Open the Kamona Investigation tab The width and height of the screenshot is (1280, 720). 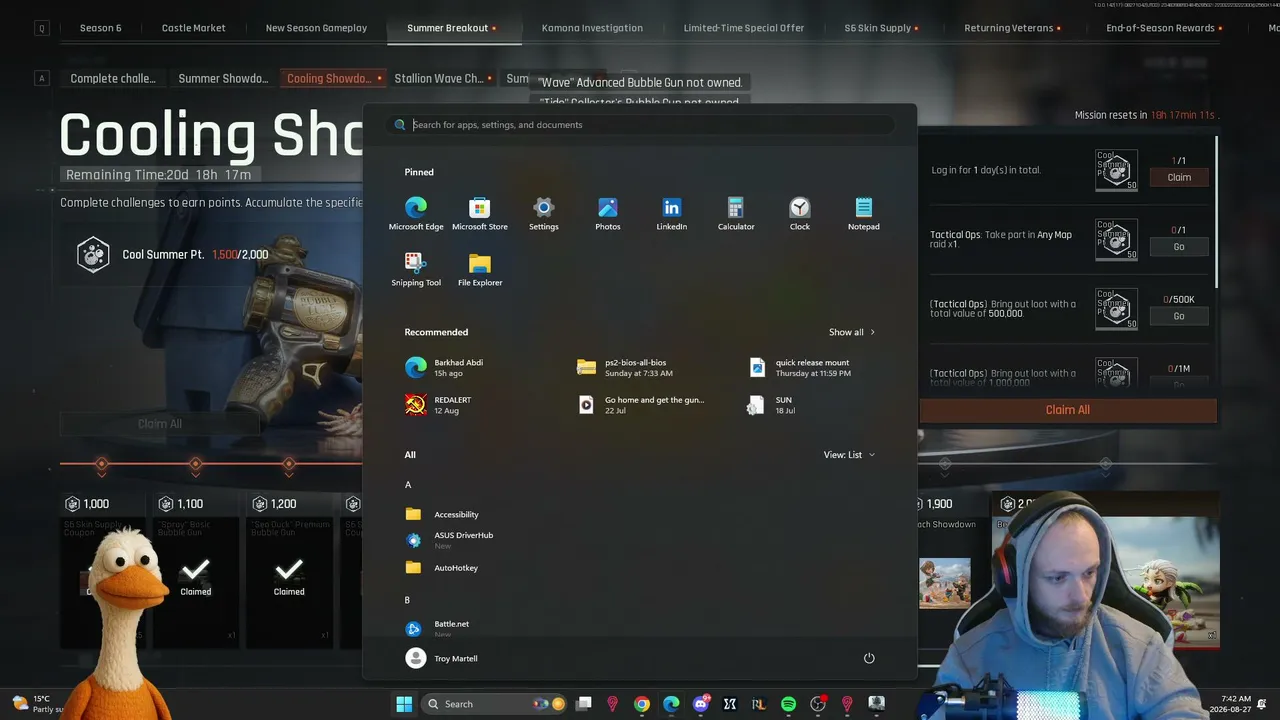tap(592, 28)
